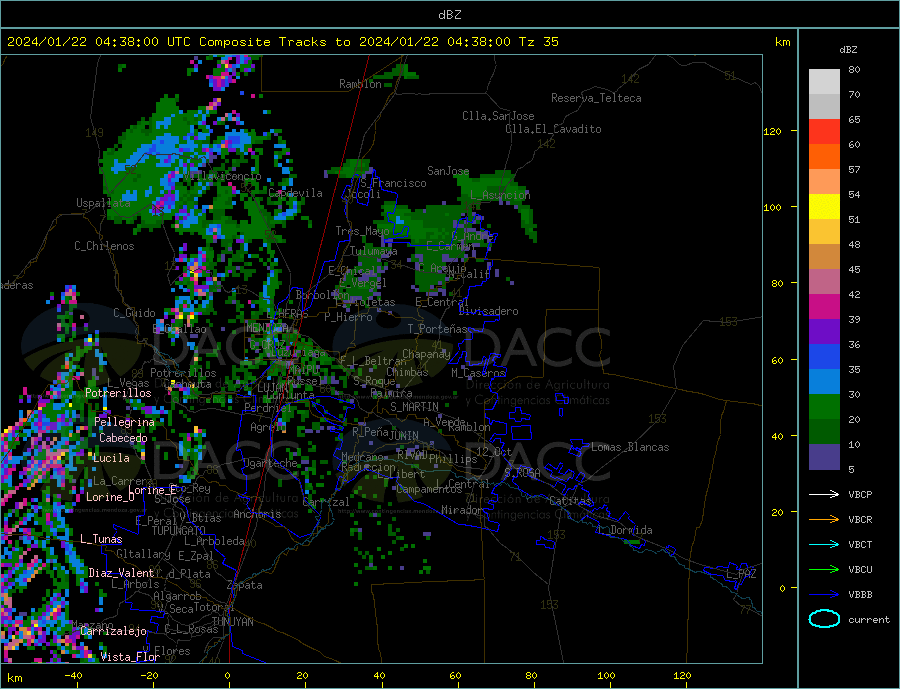The image size is (900, 689).
Task: Click the Chapanay map label
Action: pos(426,354)
